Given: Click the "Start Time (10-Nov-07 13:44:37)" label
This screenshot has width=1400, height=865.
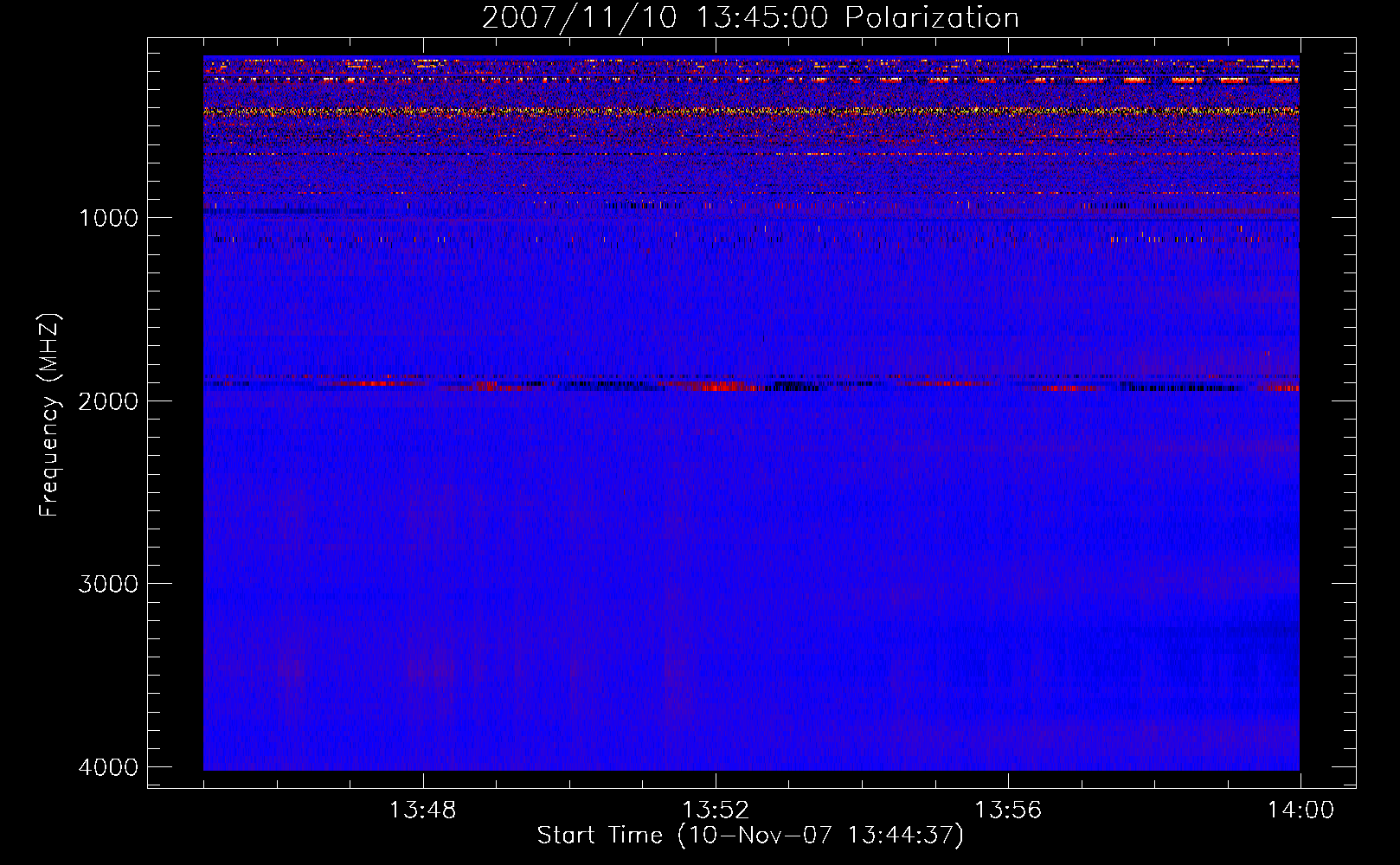Looking at the screenshot, I should pyautogui.click(x=750, y=836).
